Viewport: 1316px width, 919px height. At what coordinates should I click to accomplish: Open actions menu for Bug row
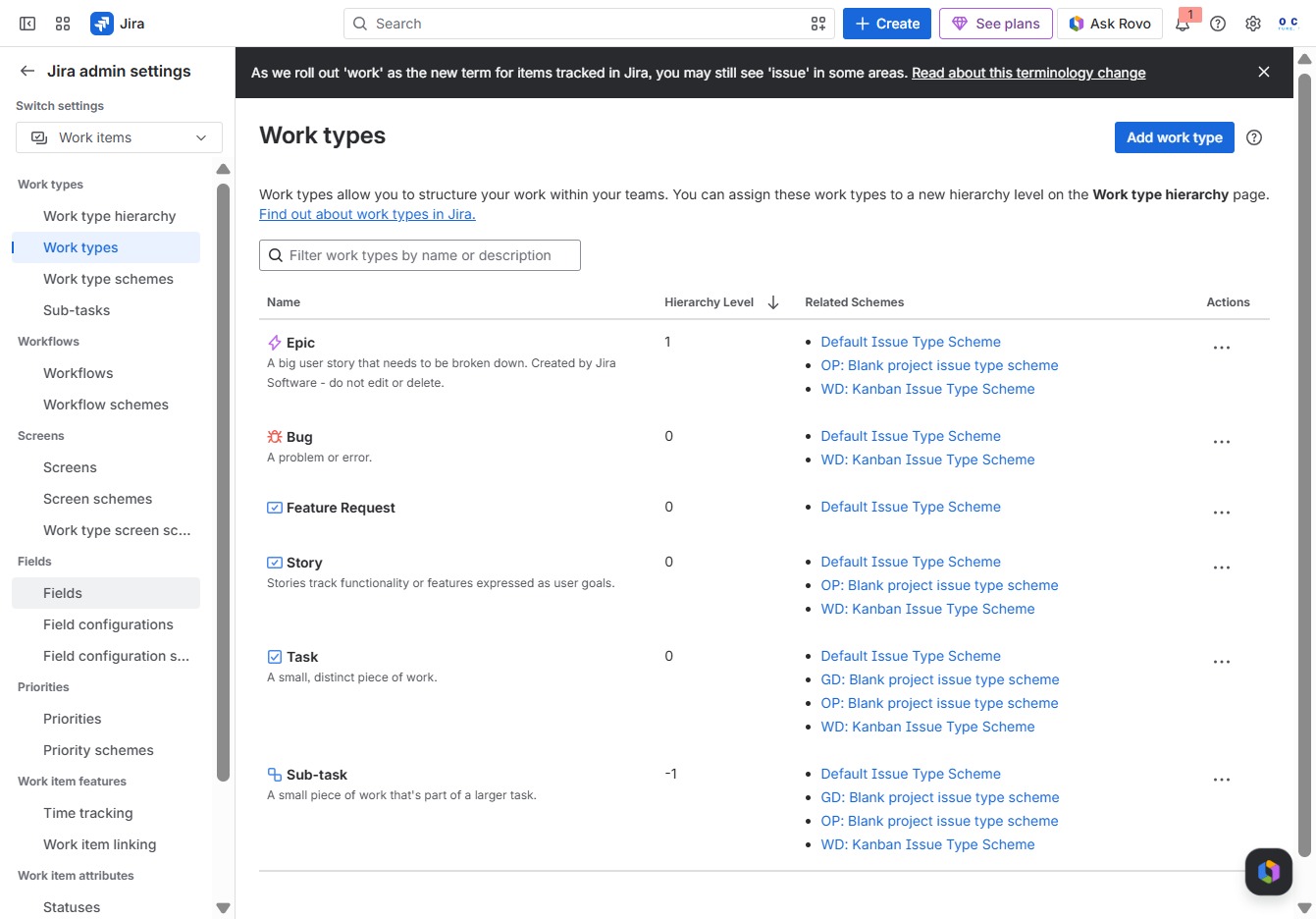(1222, 442)
